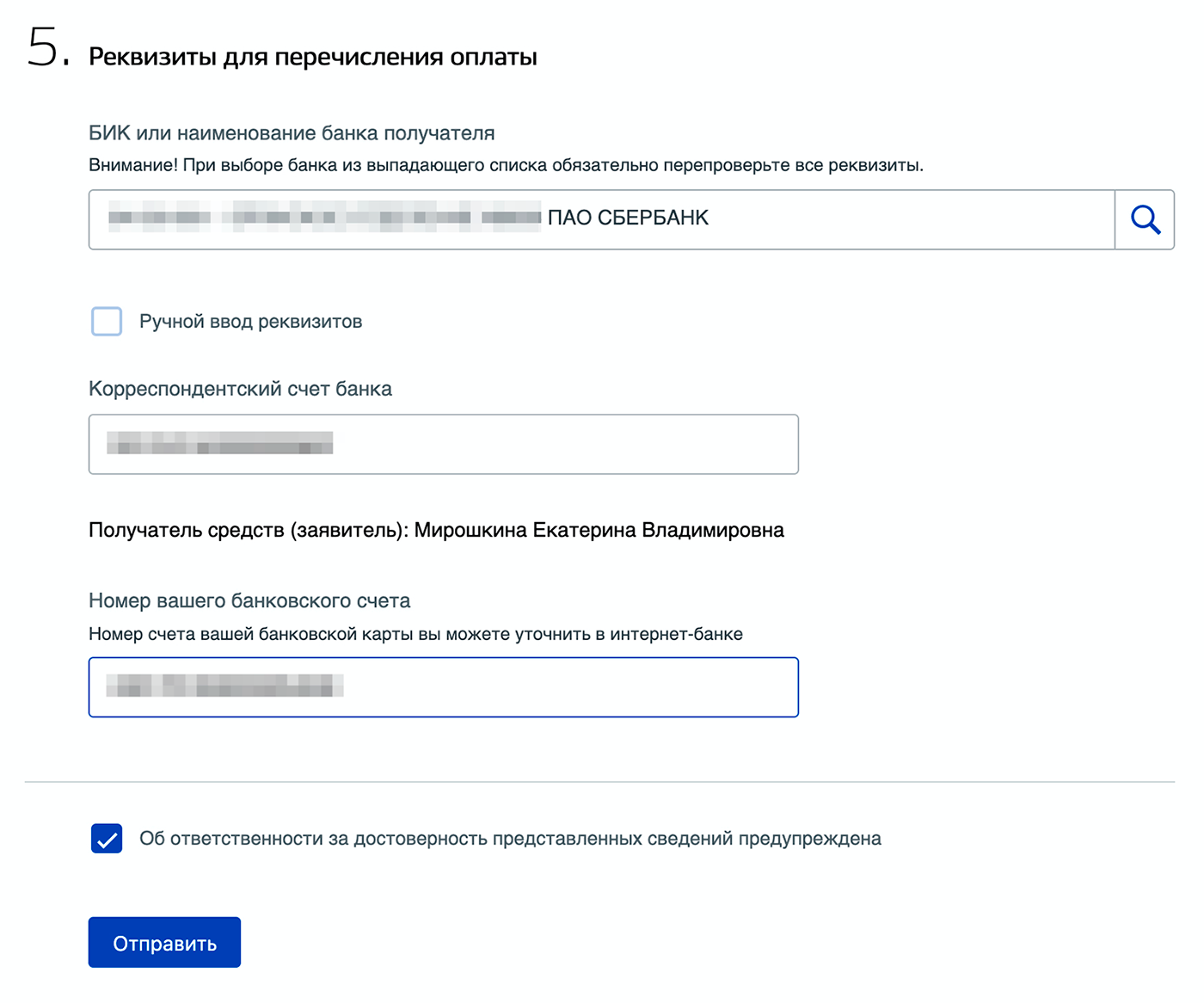
Task: Enable the "Ручной ввод реквизитов" checkbox
Action: 107,322
